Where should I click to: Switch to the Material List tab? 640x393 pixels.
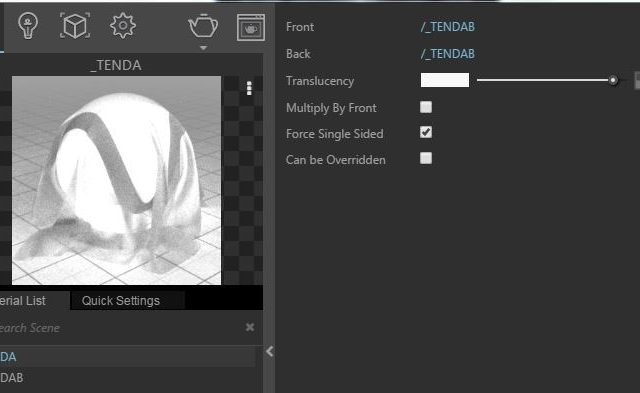pyautogui.click(x=34, y=301)
